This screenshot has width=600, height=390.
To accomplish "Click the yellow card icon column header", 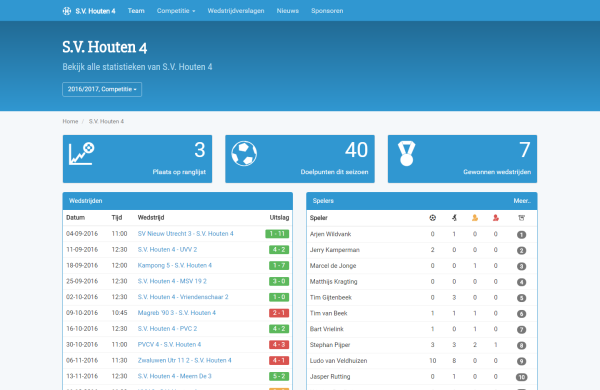I will click(475, 218).
